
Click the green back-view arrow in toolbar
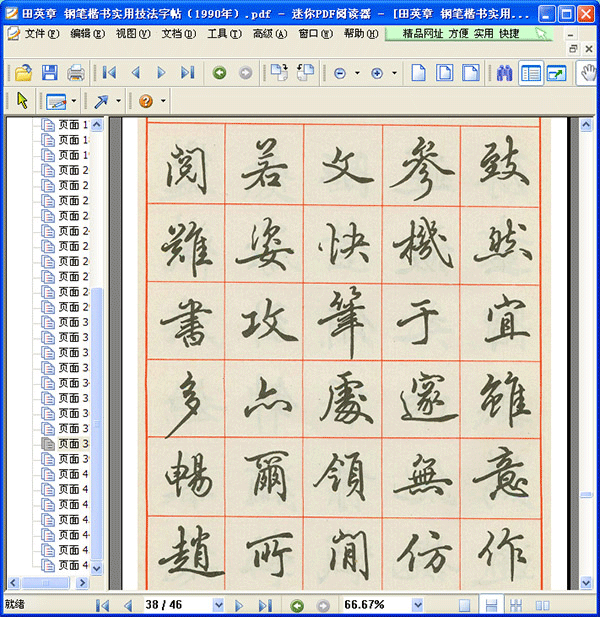click(x=220, y=73)
